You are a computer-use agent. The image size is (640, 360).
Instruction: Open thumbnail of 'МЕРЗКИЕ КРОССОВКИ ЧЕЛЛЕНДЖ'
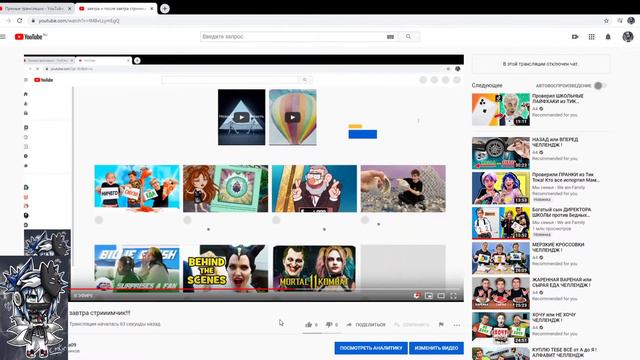click(x=501, y=258)
